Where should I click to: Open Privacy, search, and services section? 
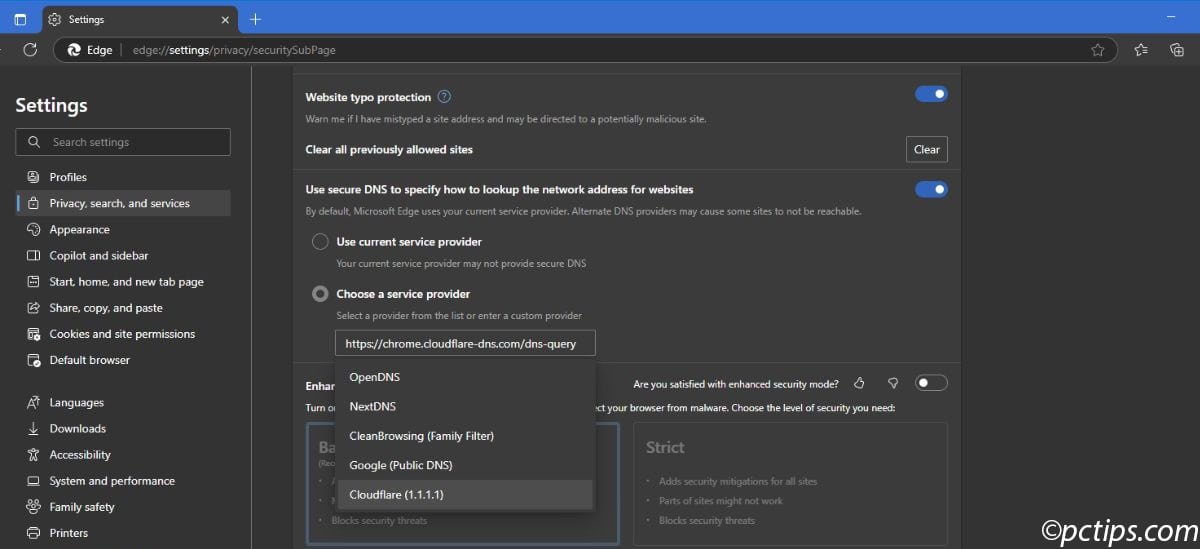click(x=123, y=203)
